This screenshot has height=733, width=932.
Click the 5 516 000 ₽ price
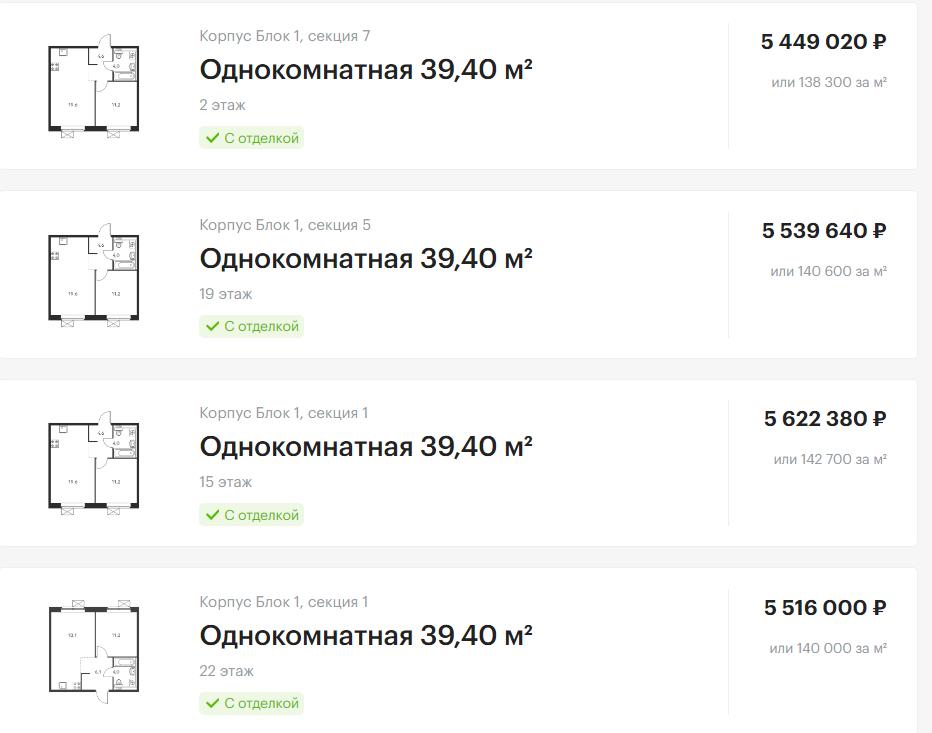[x=825, y=608]
